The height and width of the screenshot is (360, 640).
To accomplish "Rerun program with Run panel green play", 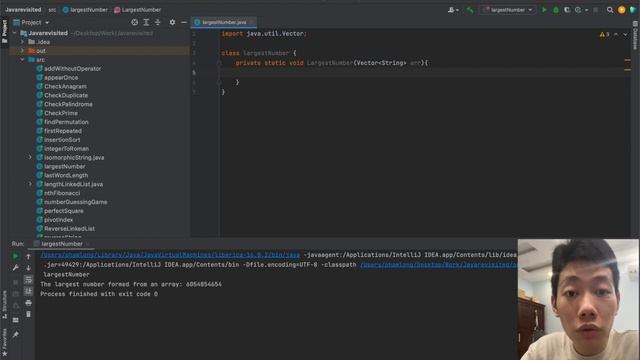I will (16, 256).
